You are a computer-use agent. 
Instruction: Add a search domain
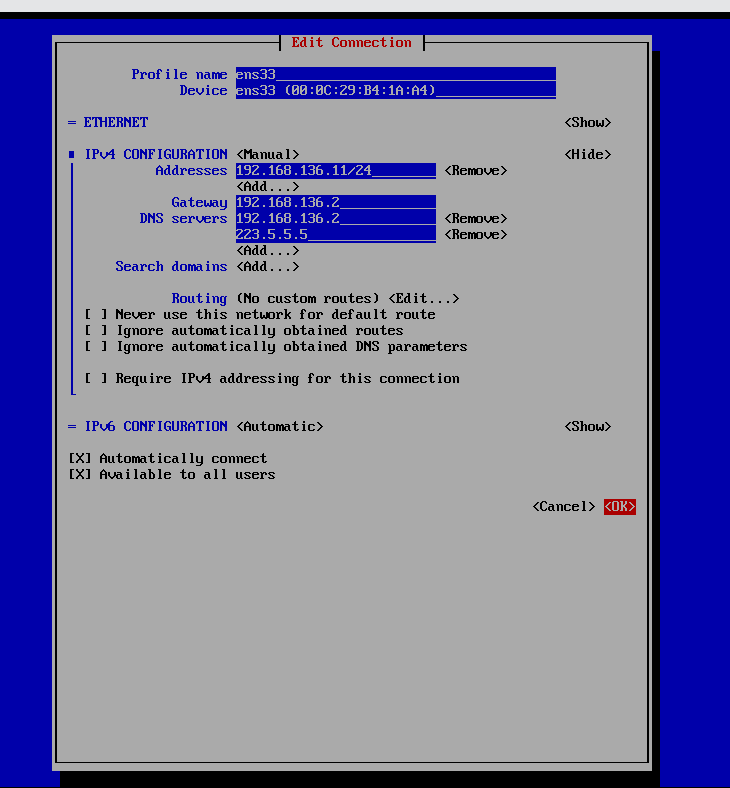pyautogui.click(x=267, y=266)
